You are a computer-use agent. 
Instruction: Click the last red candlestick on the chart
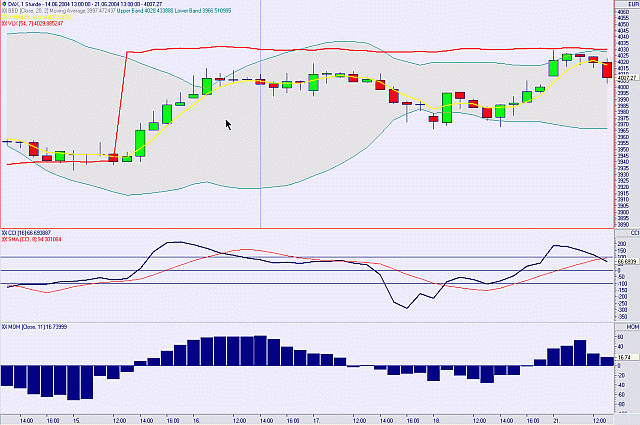(x=607, y=71)
